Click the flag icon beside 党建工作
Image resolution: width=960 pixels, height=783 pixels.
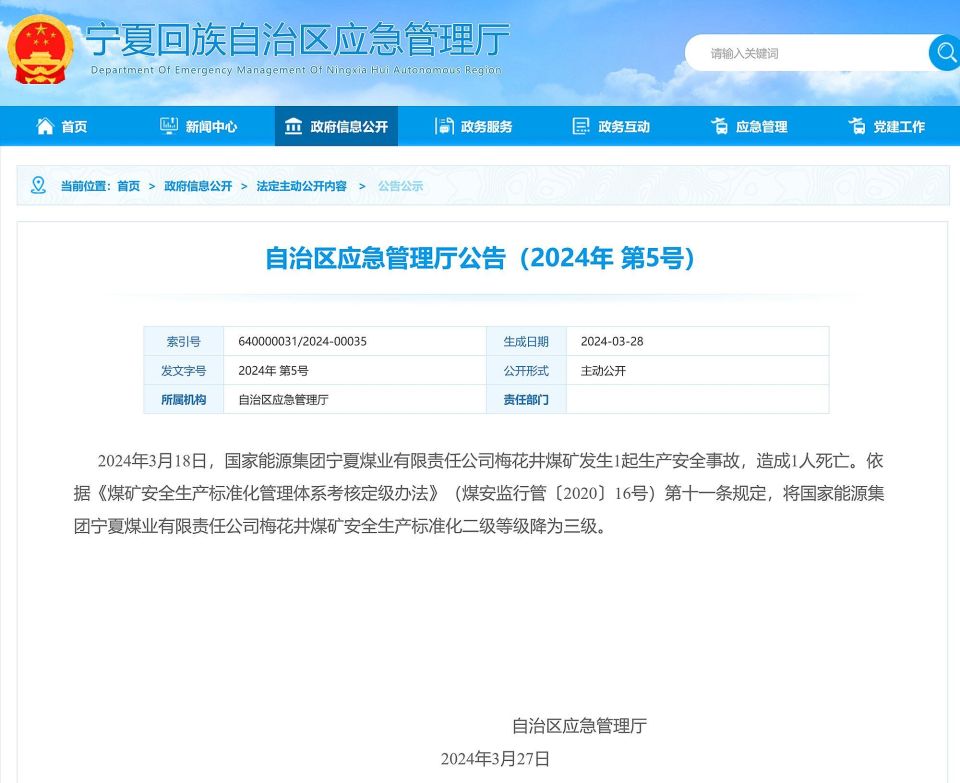(x=856, y=126)
